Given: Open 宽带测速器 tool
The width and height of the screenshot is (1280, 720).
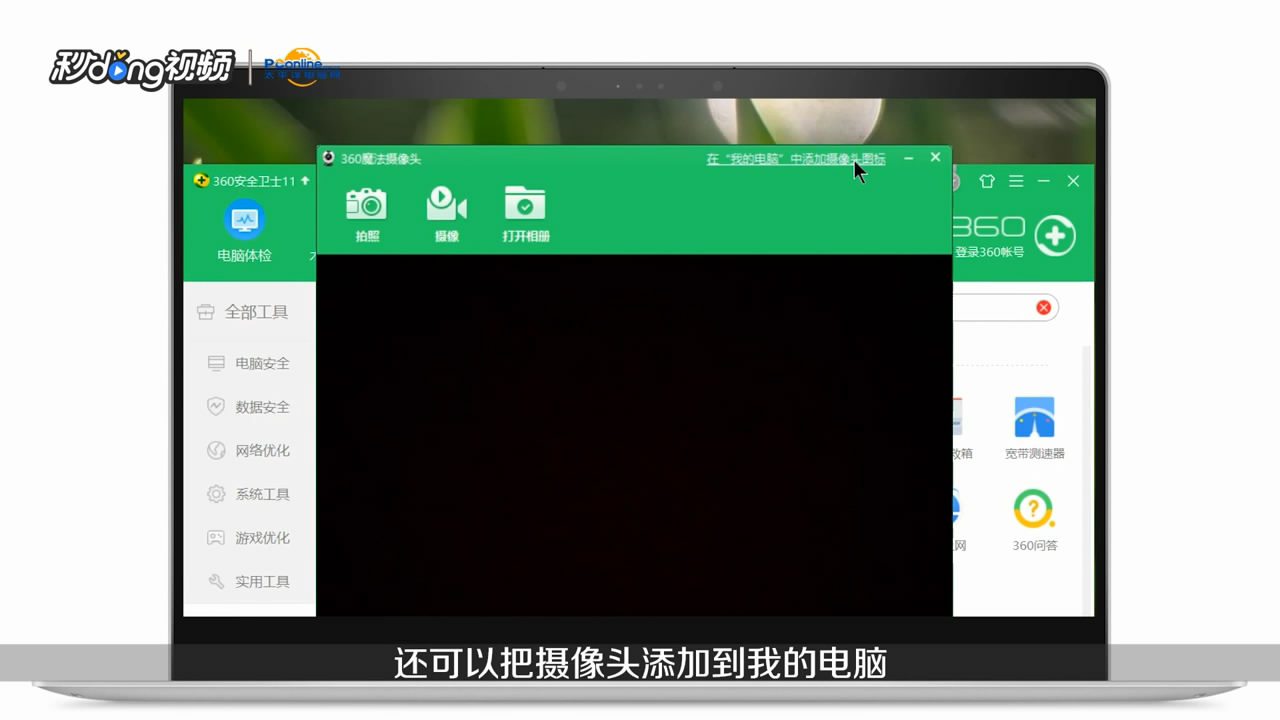Looking at the screenshot, I should coord(1034,428).
